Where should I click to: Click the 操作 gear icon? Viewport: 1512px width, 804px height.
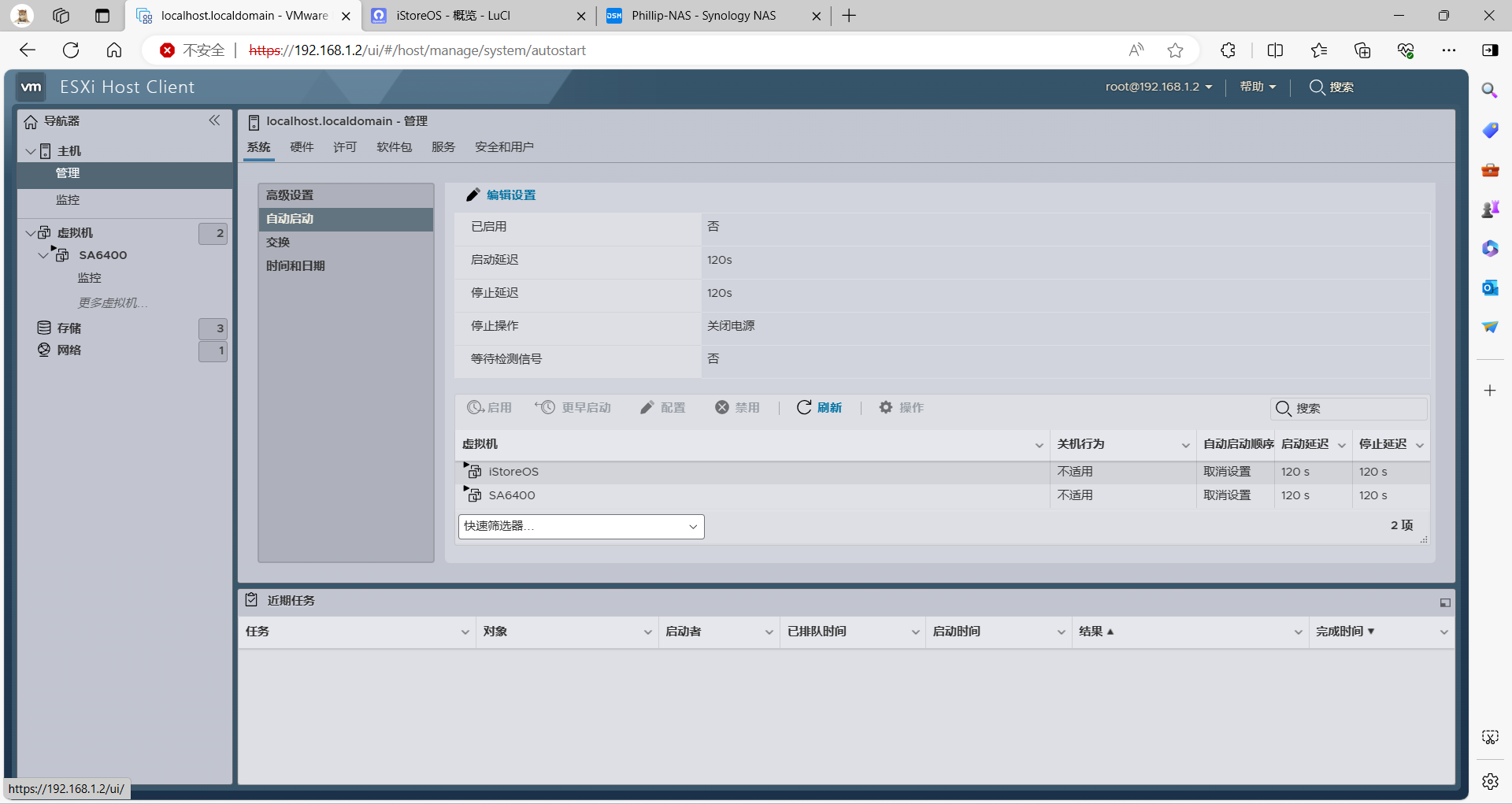coord(886,407)
